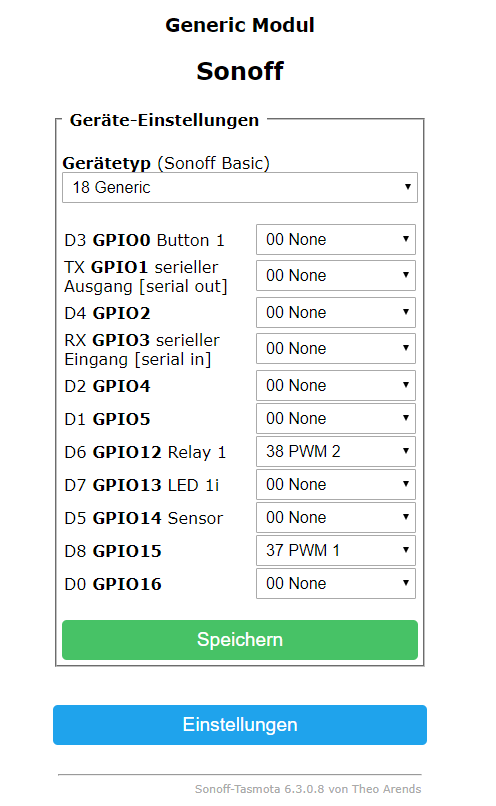Open GPIO13 LED 1i dropdown
496x806 pixels.
pyautogui.click(x=336, y=484)
